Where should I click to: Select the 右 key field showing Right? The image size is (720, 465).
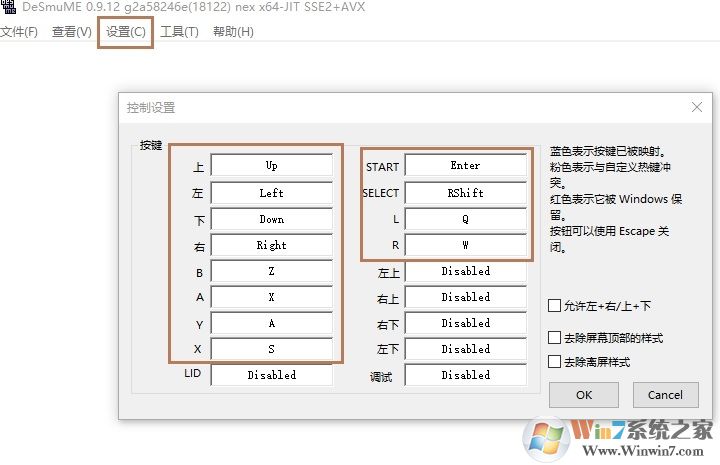[x=271, y=245]
